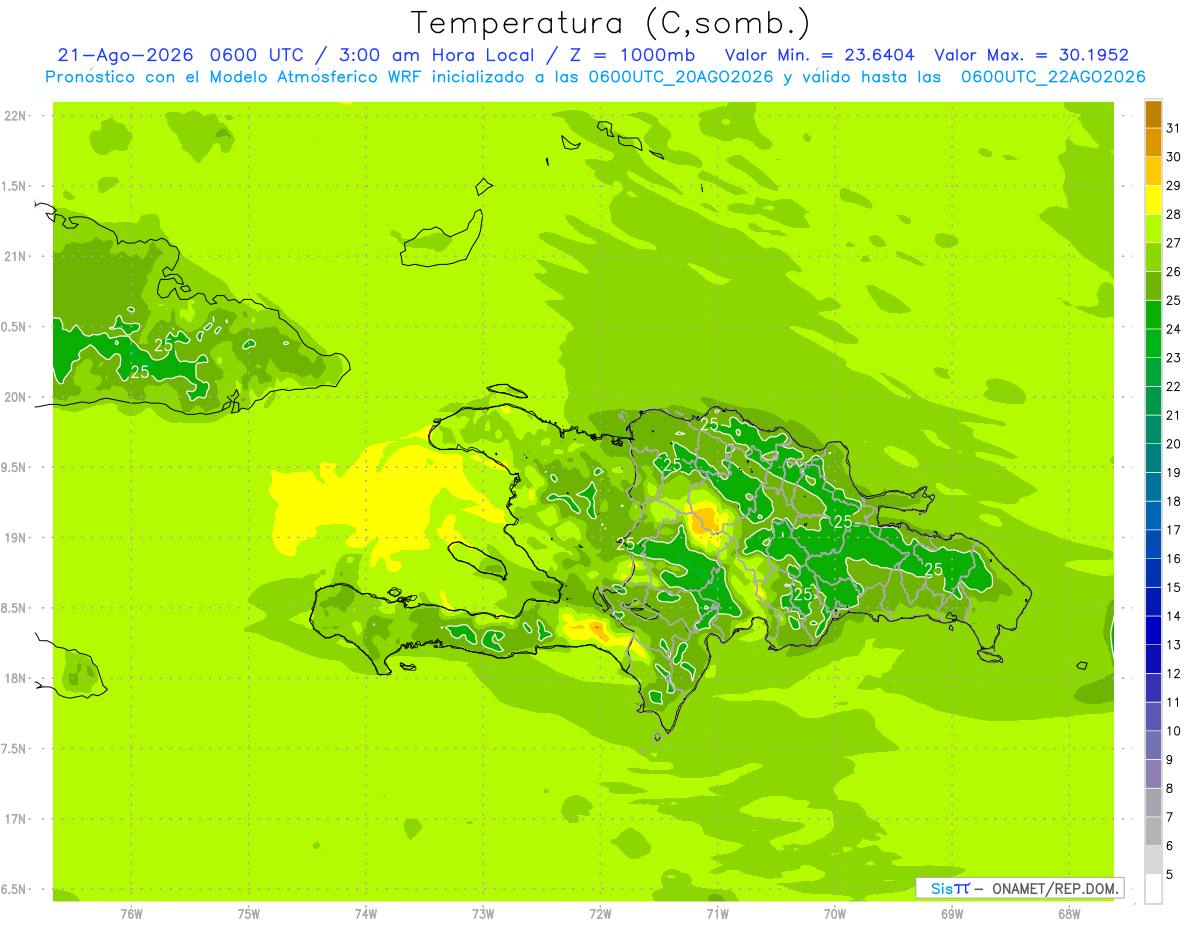Click '3:00 am Hora Local' text
The height and width of the screenshot is (927, 1200).
pyautogui.click(x=436, y=55)
